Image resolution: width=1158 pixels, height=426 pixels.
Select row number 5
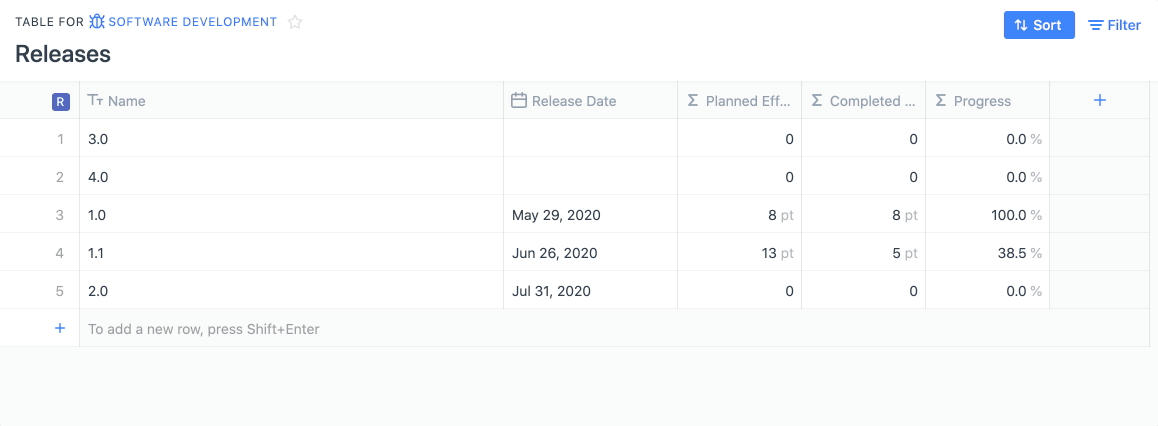(61, 291)
